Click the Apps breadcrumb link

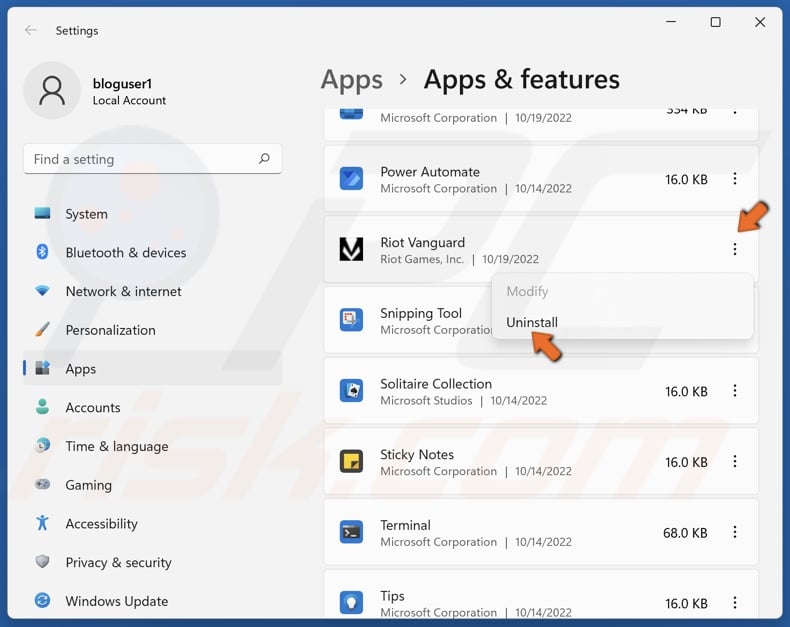point(352,80)
